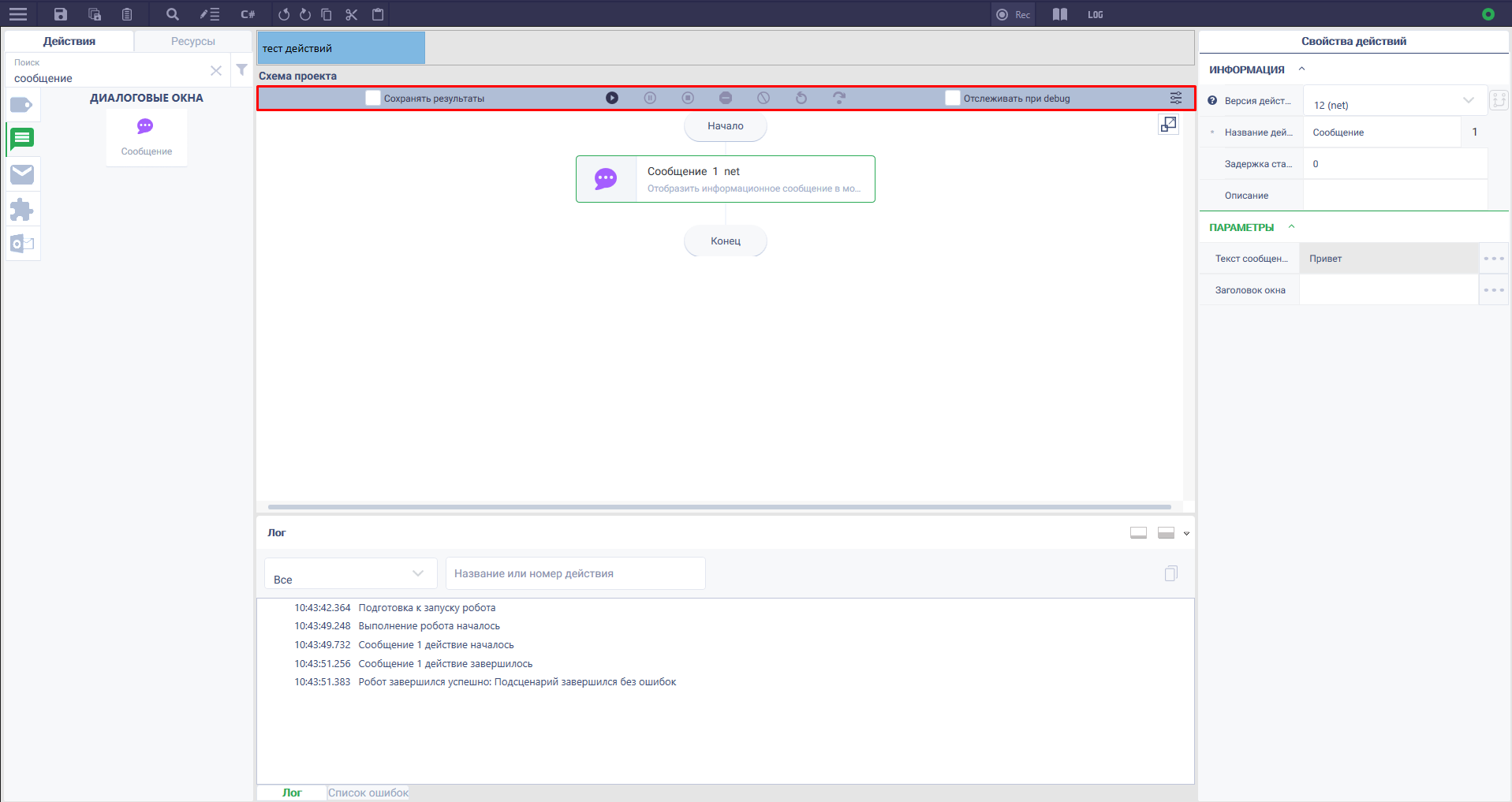
Task: Redo the last undone change
Action: coord(305,14)
